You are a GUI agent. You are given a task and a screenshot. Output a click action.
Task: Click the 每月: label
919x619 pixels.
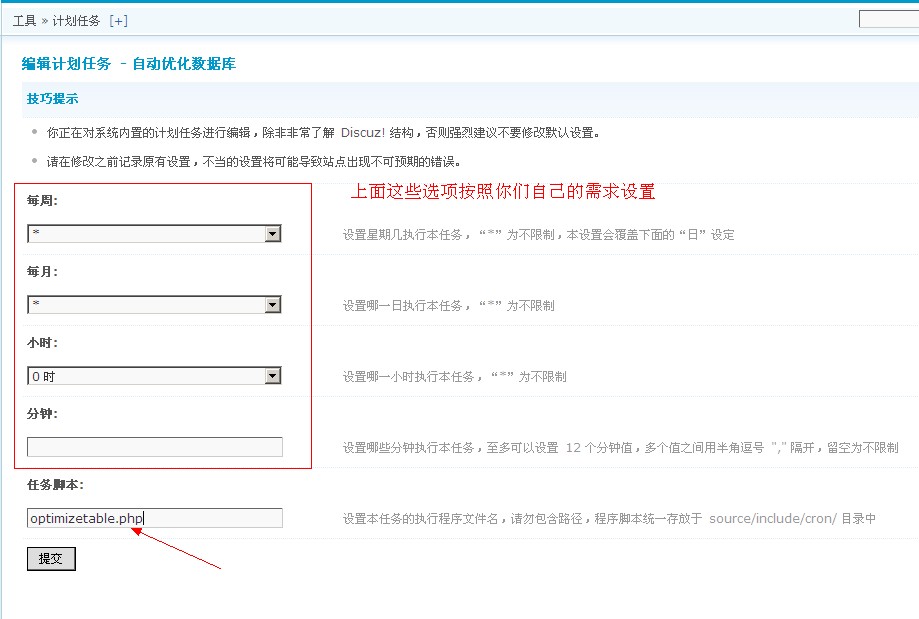pos(42,271)
